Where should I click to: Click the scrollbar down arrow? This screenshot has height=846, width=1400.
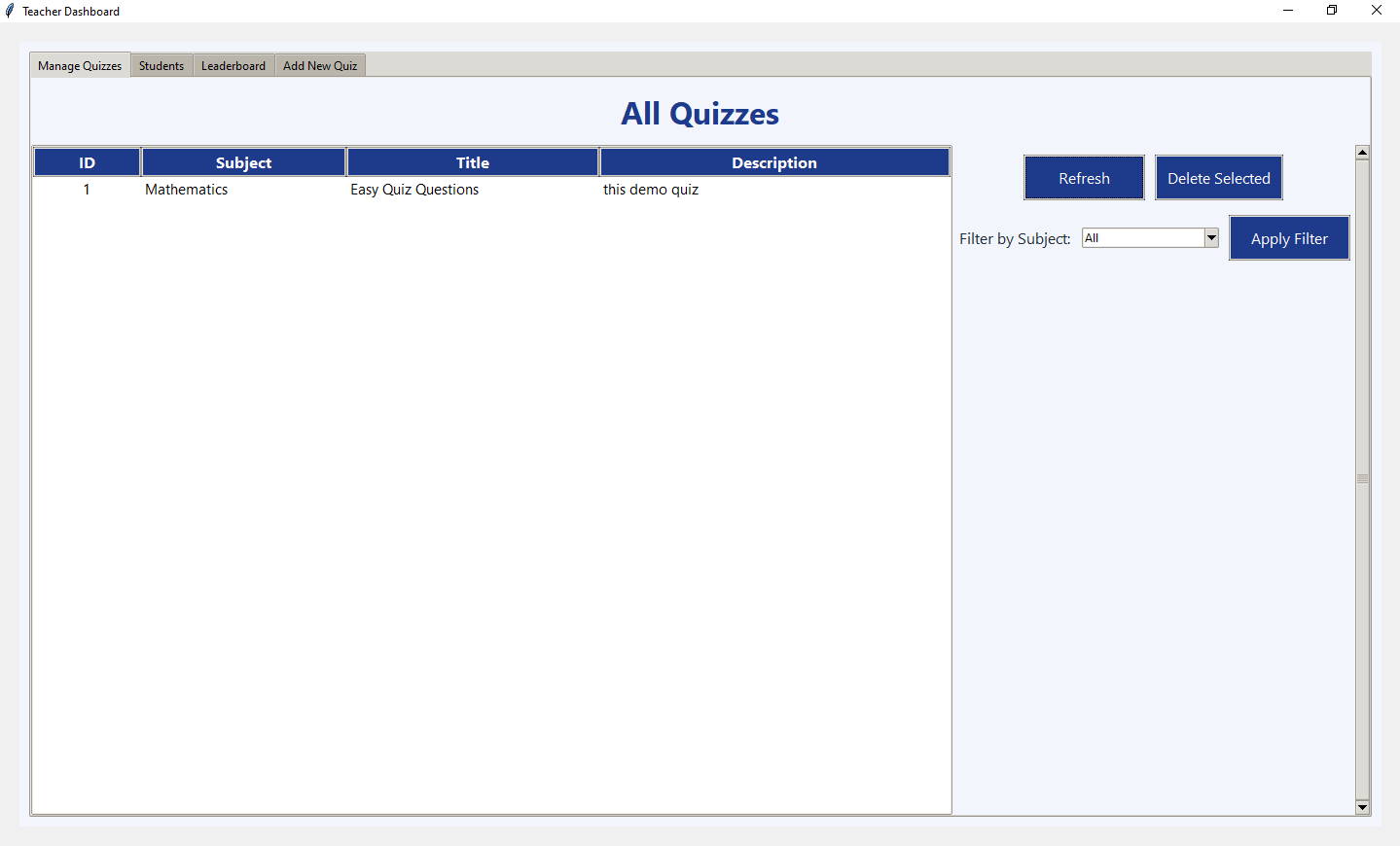tap(1362, 807)
